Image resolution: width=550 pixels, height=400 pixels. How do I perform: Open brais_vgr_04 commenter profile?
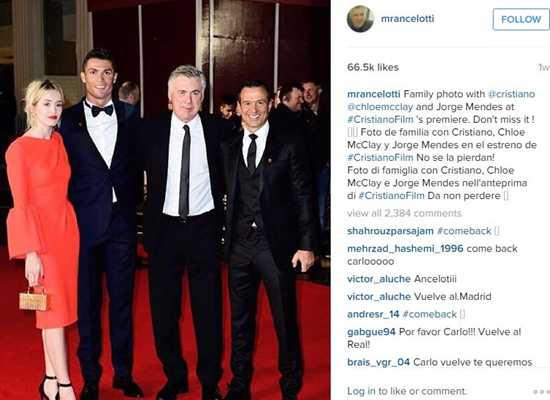(x=378, y=362)
